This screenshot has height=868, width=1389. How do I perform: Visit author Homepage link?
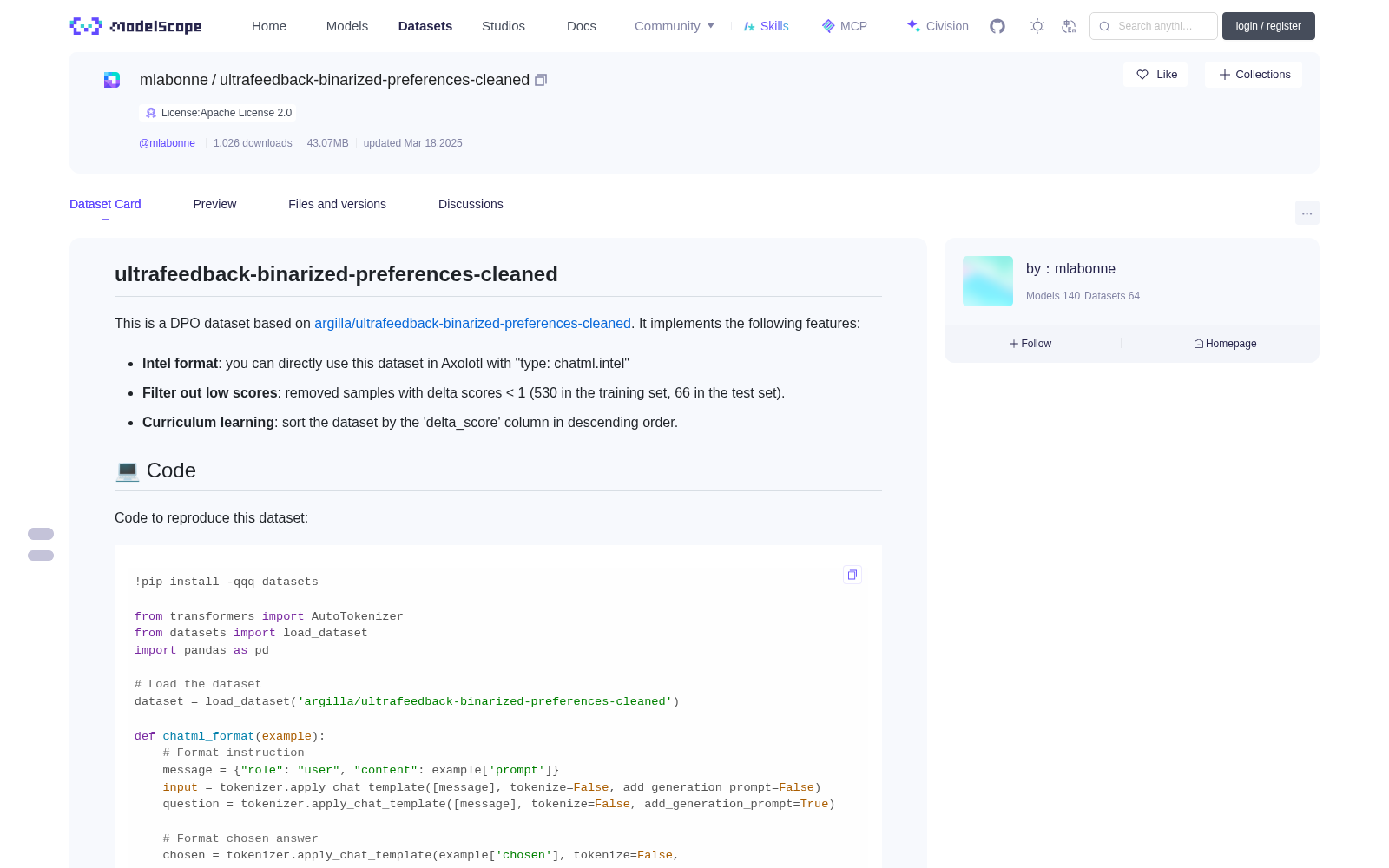[x=1225, y=344]
